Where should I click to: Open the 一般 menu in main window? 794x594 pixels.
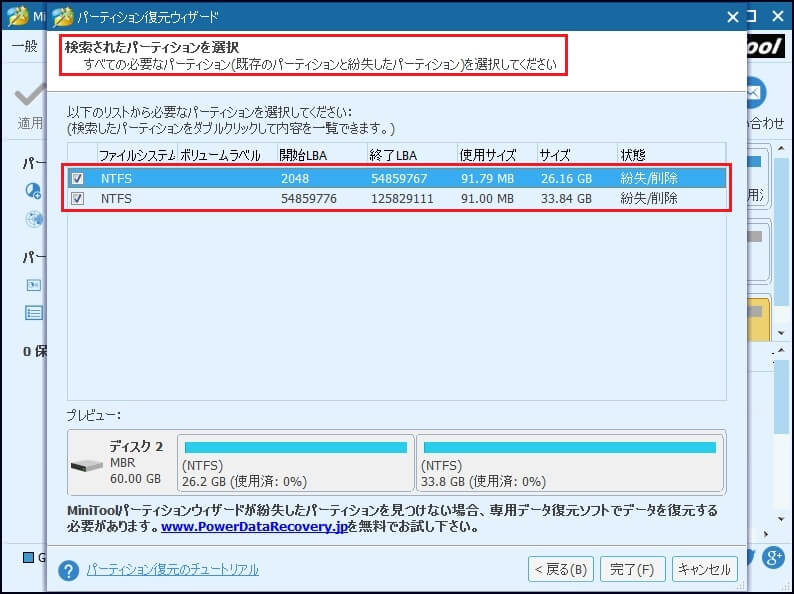coord(25,47)
